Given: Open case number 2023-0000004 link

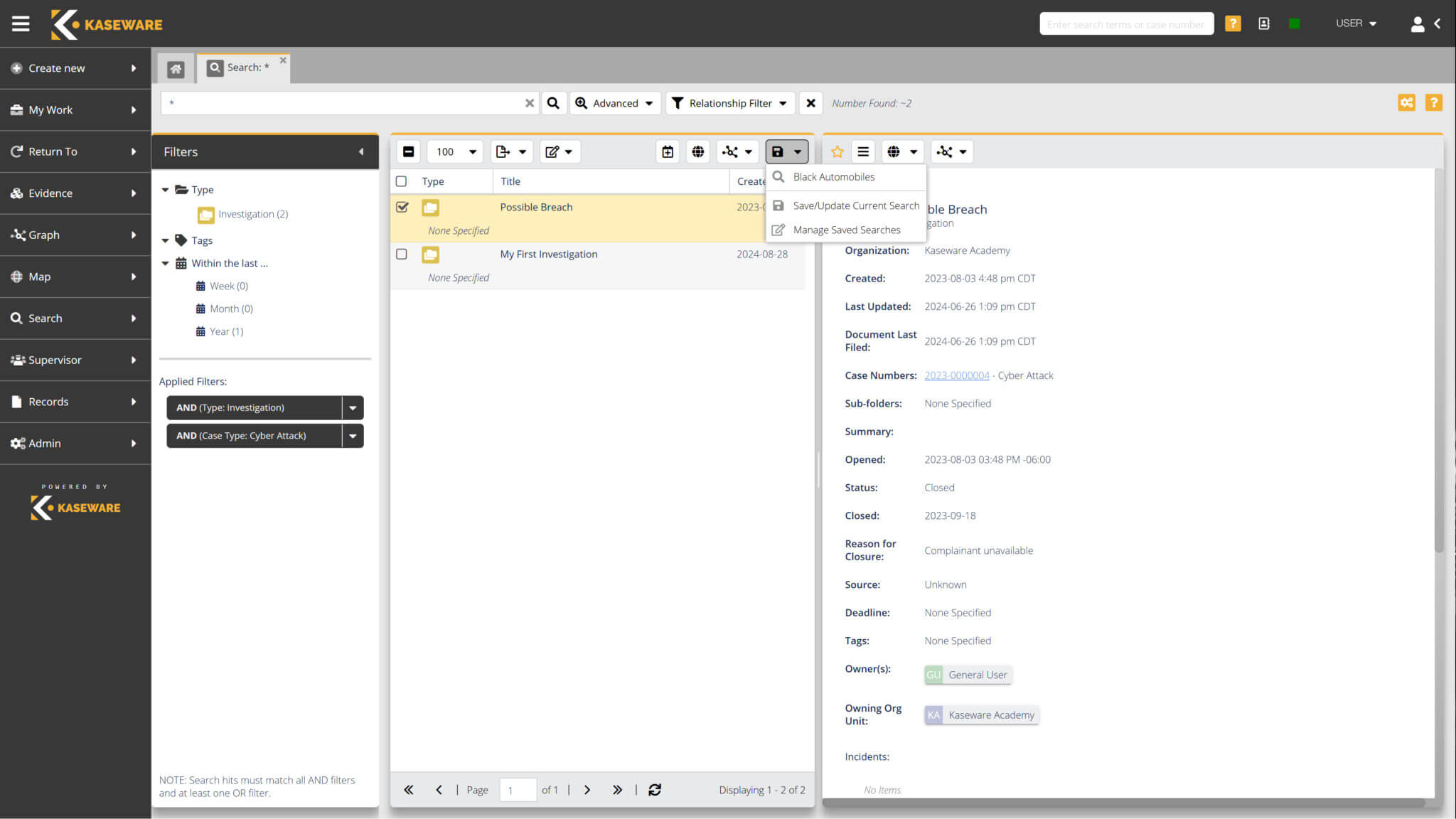Looking at the screenshot, I should pyautogui.click(x=956, y=375).
